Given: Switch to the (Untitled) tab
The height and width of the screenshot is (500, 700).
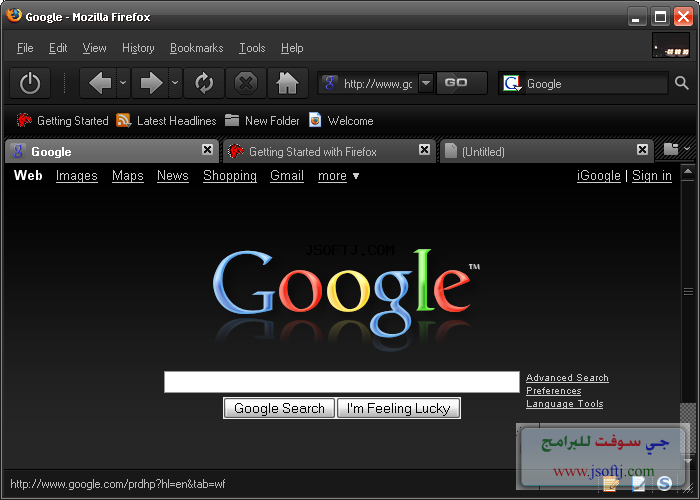Looking at the screenshot, I should [x=547, y=151].
